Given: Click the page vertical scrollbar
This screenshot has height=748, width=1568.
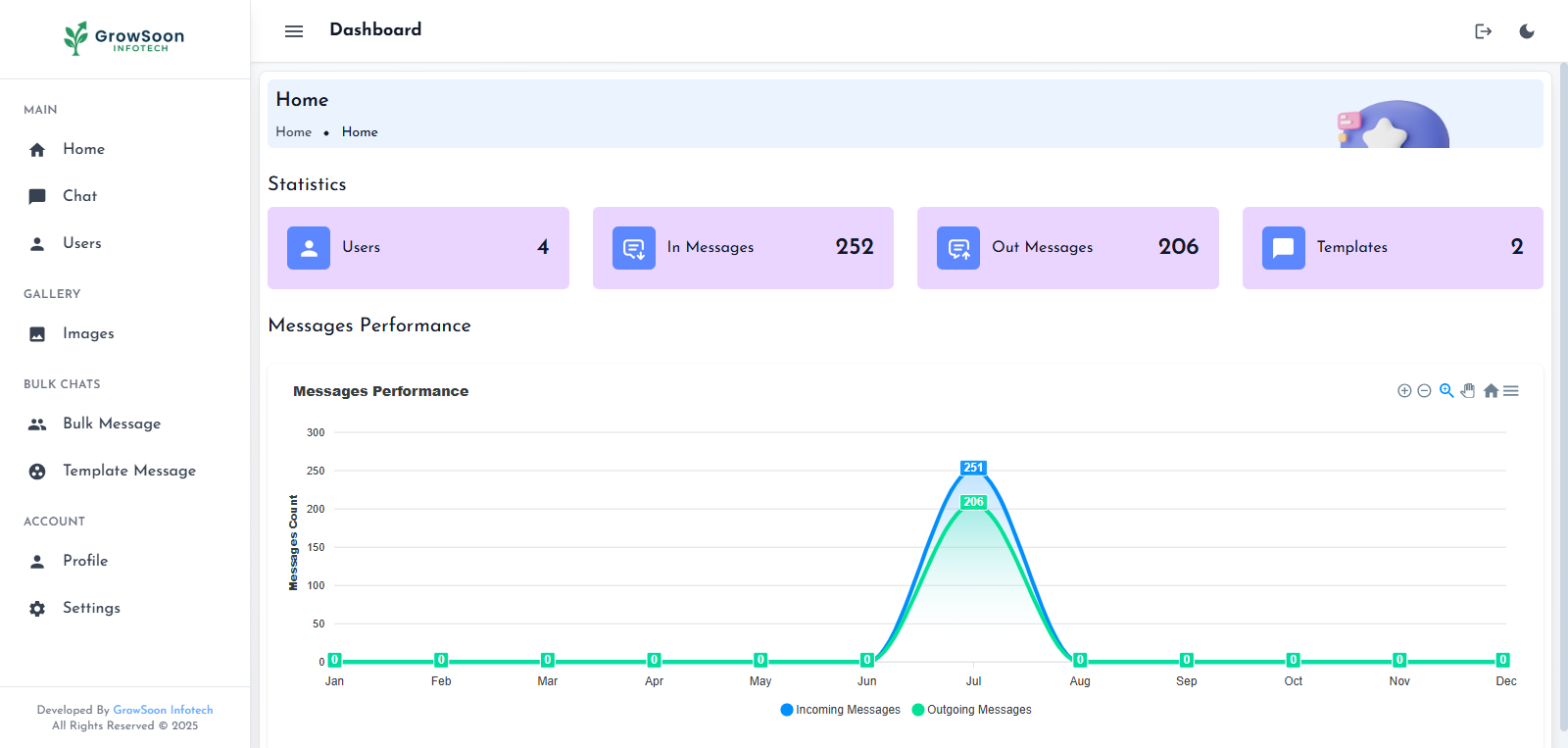Looking at the screenshot, I should [x=1562, y=392].
